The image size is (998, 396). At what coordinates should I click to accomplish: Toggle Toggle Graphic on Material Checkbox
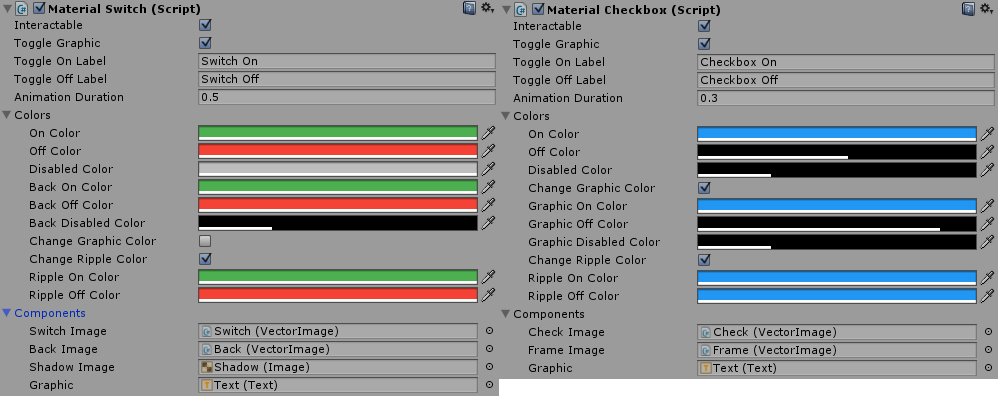tap(704, 43)
